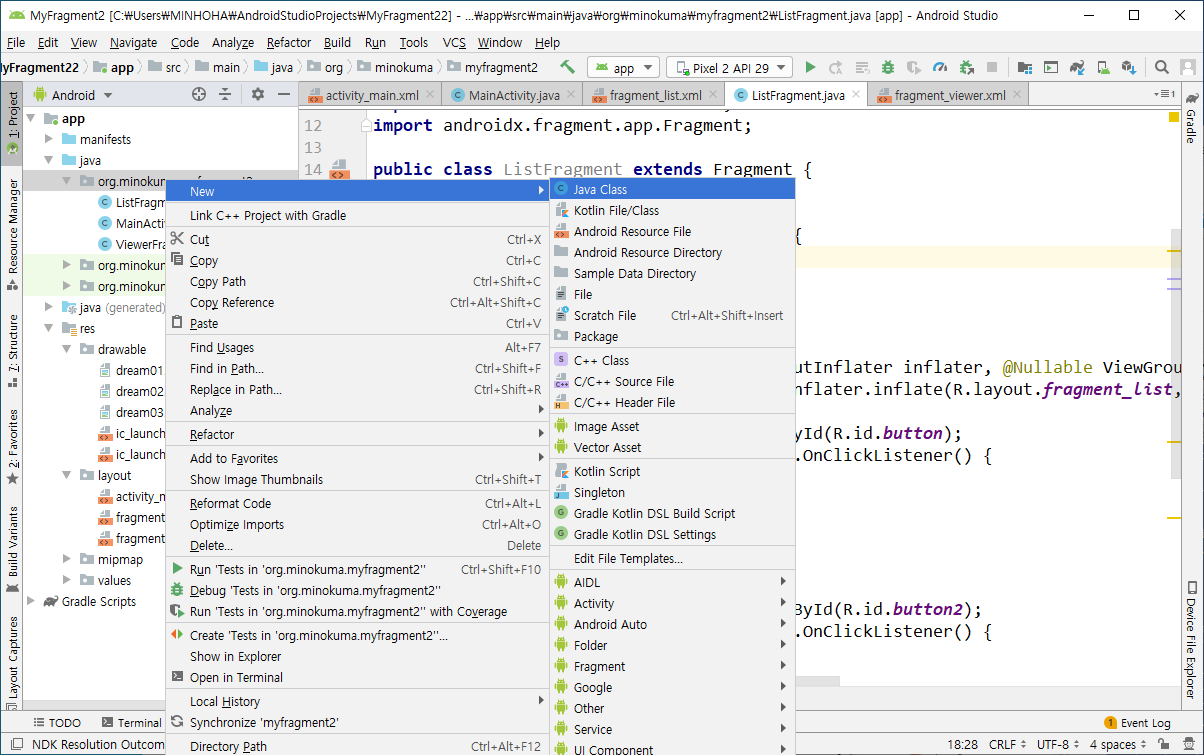Expand the values folder arrow
The width and height of the screenshot is (1204, 755).
tap(67, 581)
